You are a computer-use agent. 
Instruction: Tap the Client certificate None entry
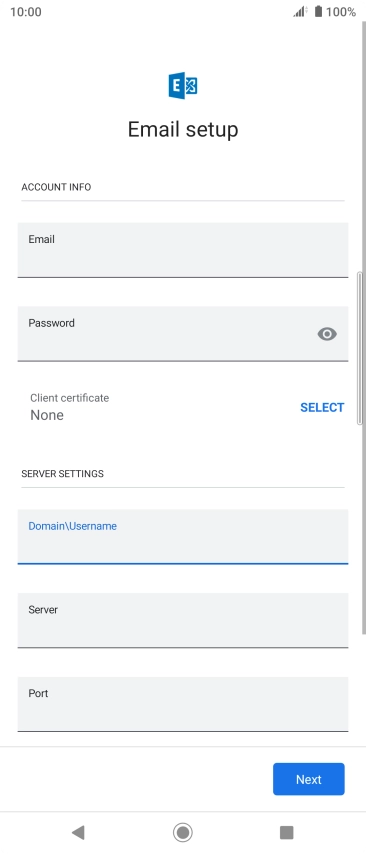(x=70, y=407)
